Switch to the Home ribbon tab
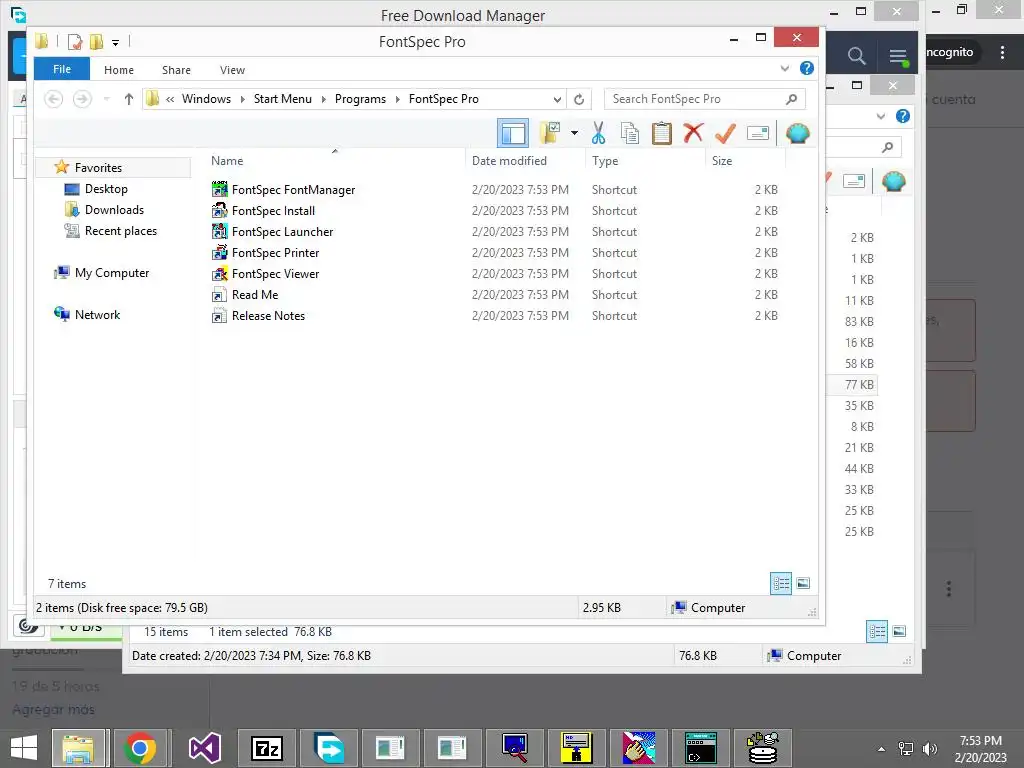Viewport: 1024px width, 768px height. [119, 70]
